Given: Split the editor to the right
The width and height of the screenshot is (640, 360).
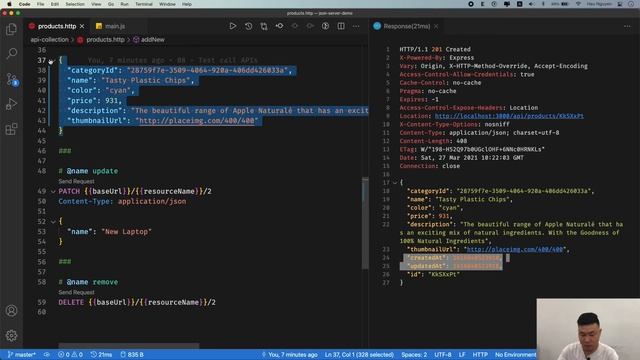Looking at the screenshot, I should 341,26.
